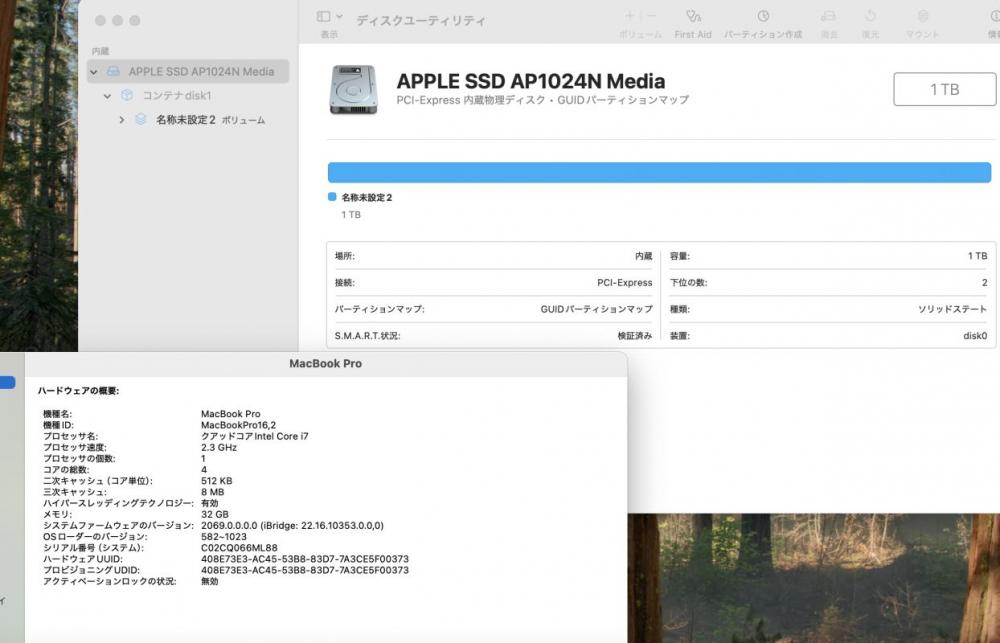Click the ハードウェアUUID value
This screenshot has width=1000, height=643.
[305, 559]
